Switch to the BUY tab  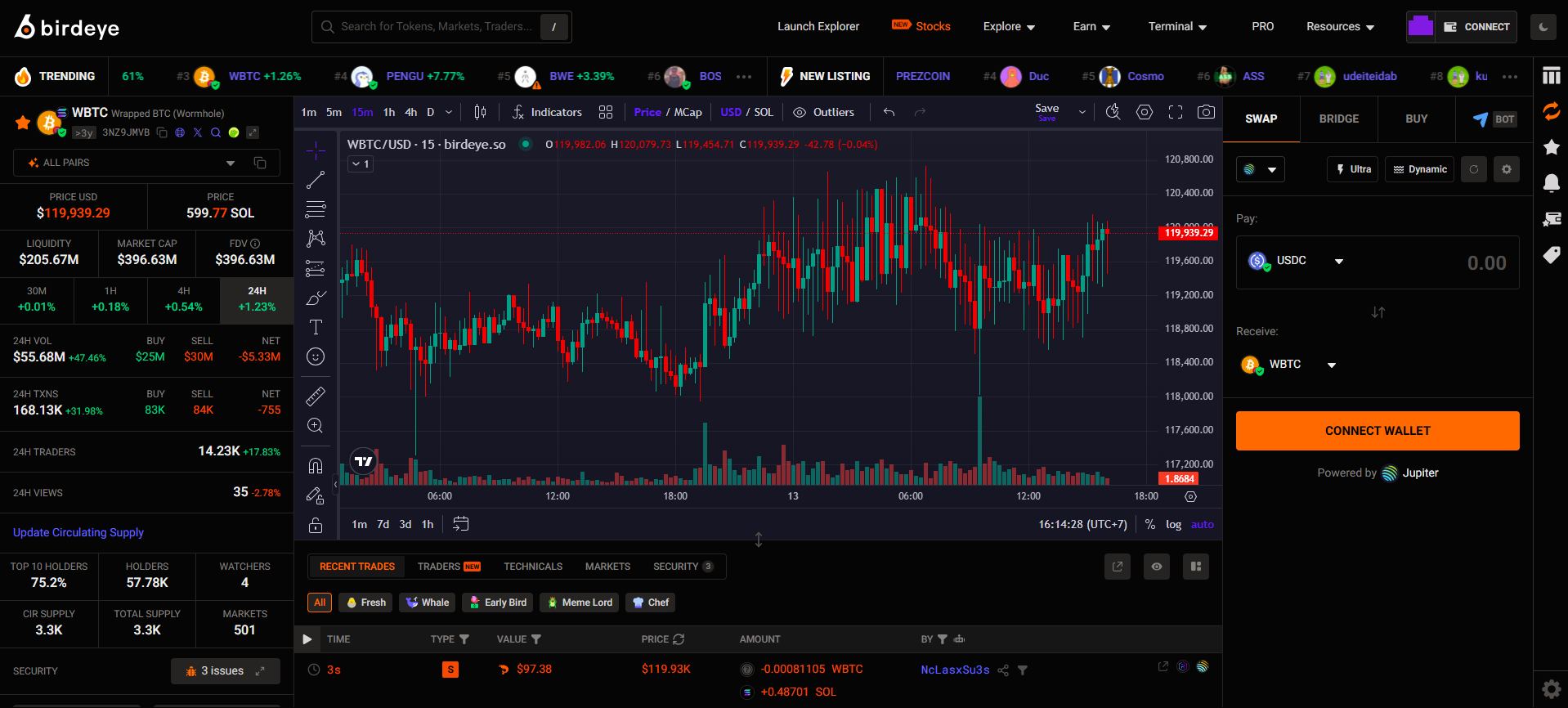[1417, 119]
